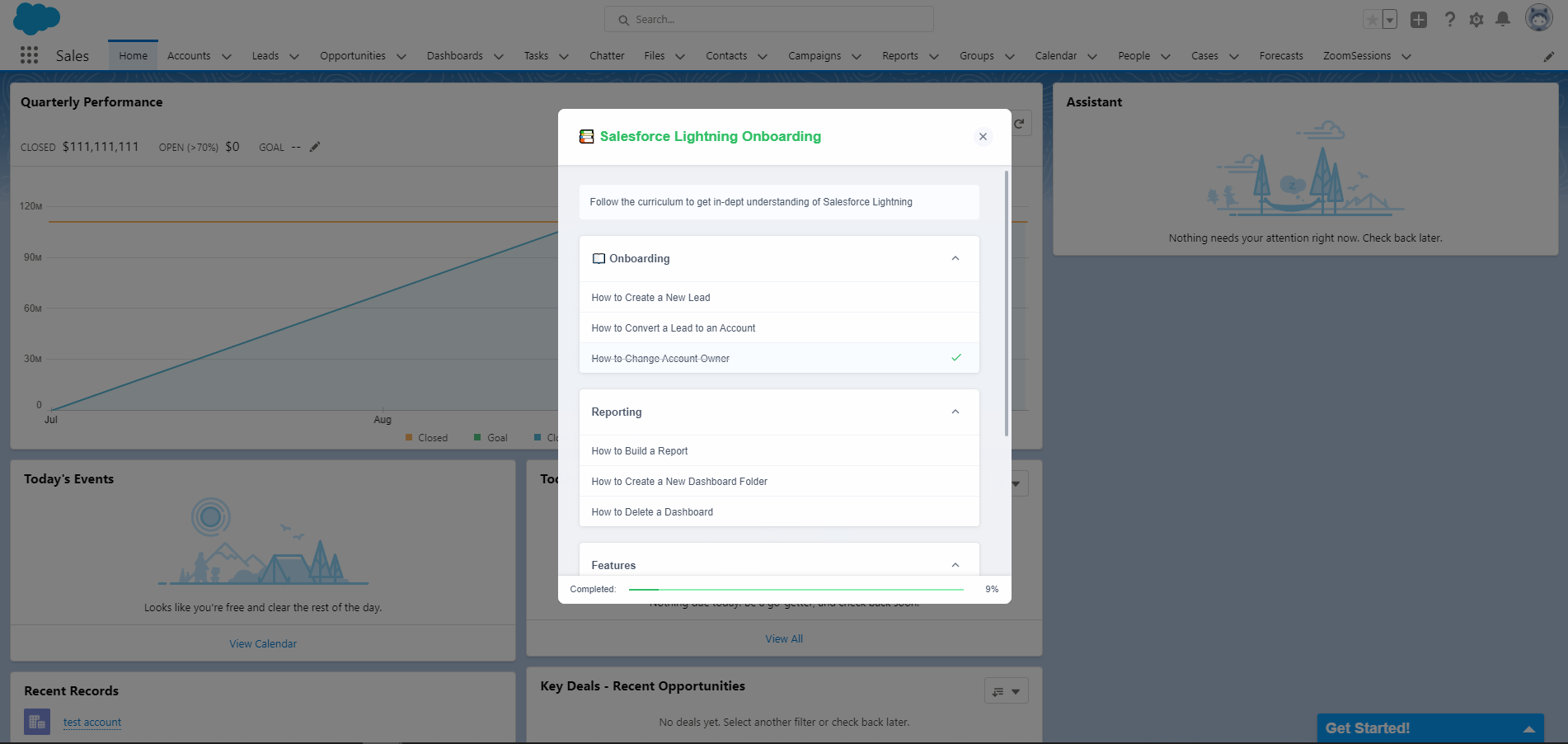Open the test account recent record

(92, 723)
